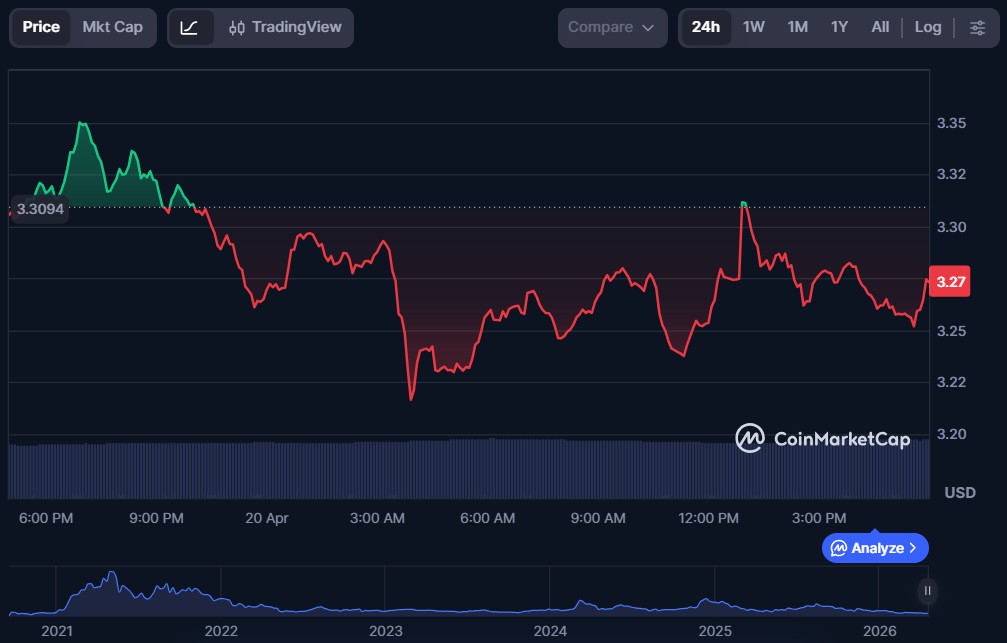
Task: Switch to the line chart view icon
Action: point(189,27)
